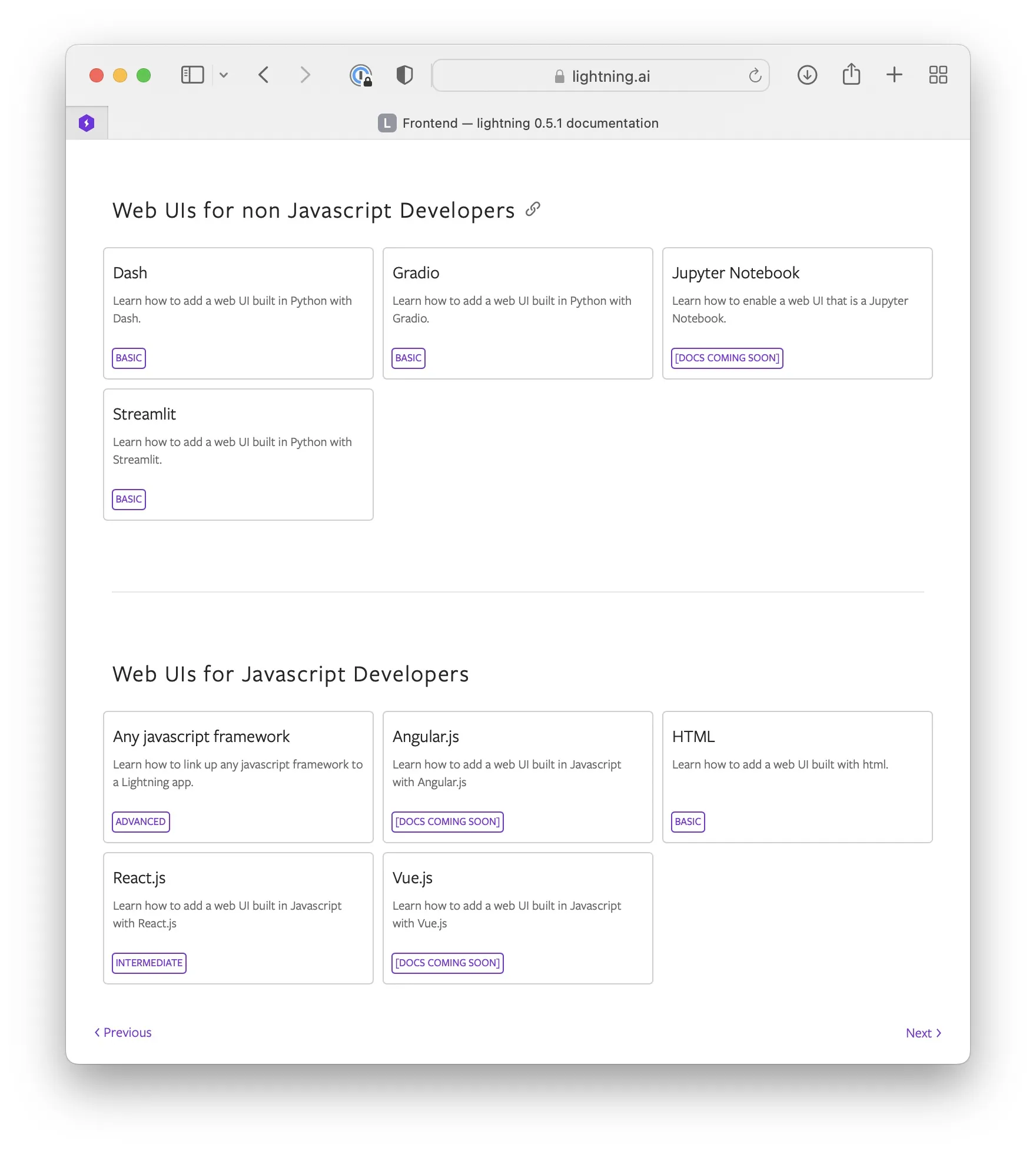Open the Angular.js card title

[426, 737]
